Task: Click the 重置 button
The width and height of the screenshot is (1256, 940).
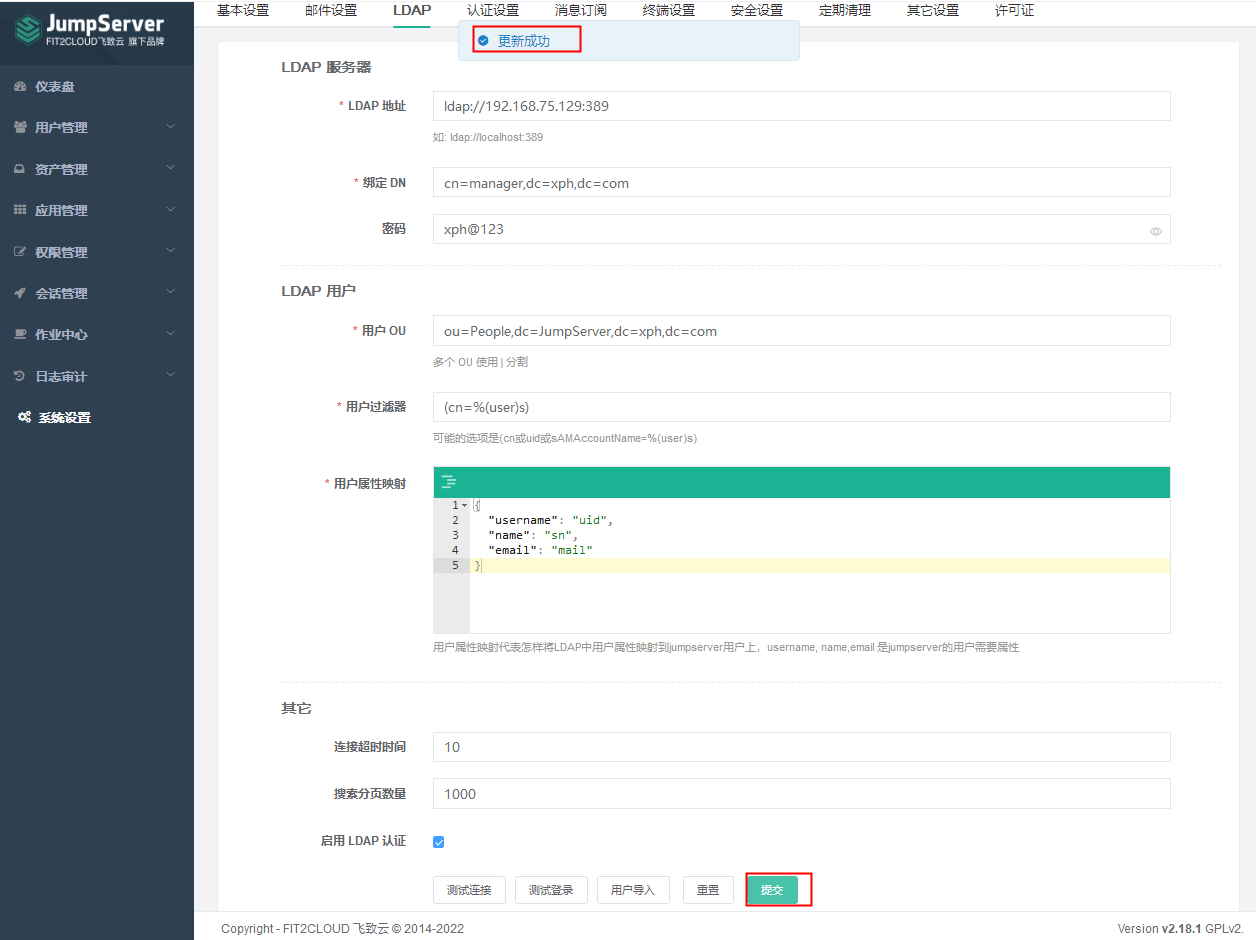Action: [708, 890]
